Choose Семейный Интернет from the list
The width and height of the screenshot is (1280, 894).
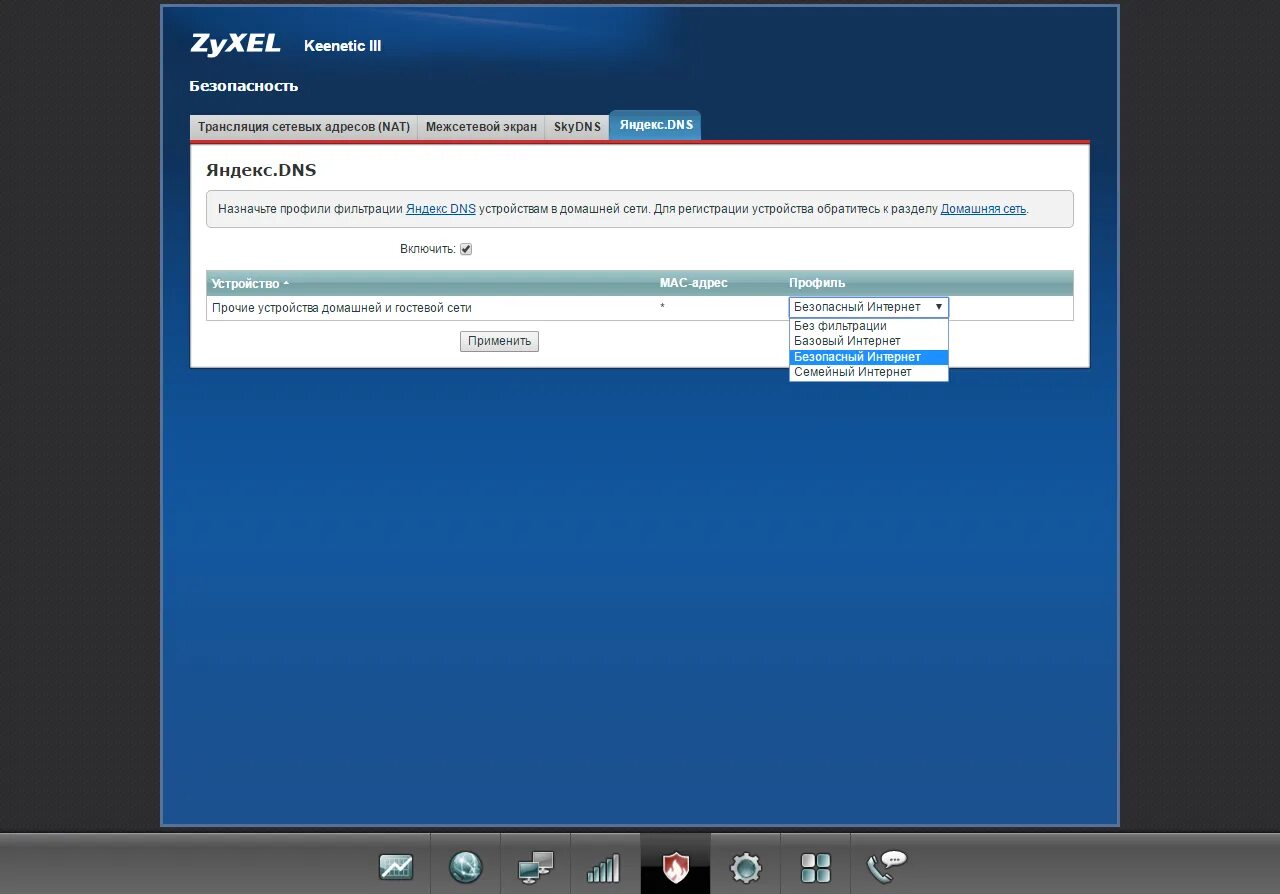tap(868, 372)
